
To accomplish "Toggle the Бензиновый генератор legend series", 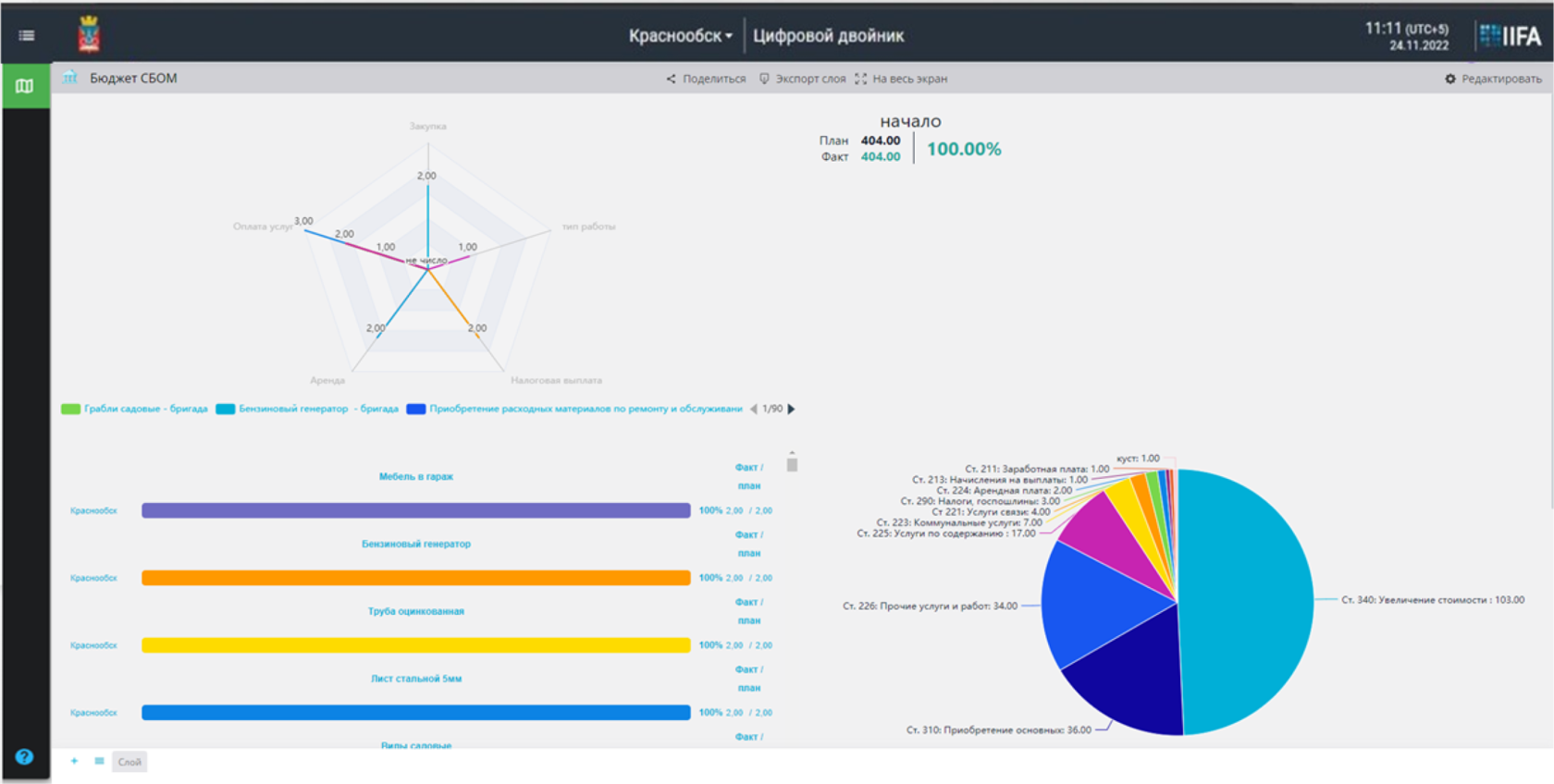I will 308,409.
